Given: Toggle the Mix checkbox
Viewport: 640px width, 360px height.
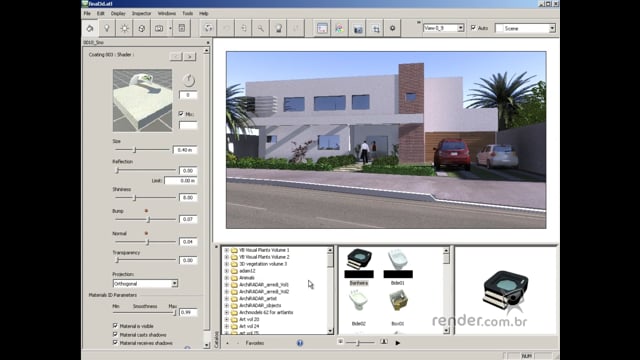Looking at the screenshot, I should (181, 113).
